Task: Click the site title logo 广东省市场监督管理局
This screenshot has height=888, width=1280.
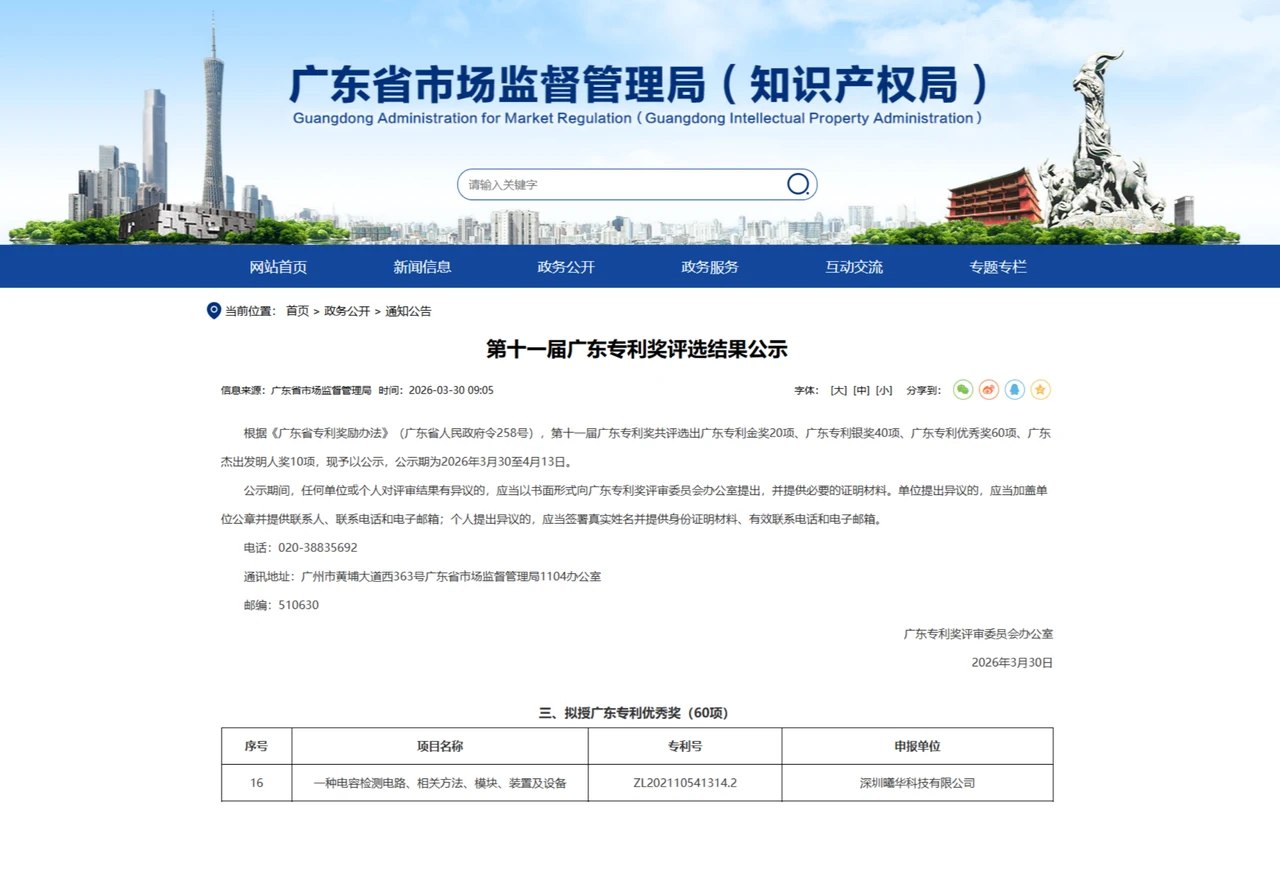Action: point(638,85)
